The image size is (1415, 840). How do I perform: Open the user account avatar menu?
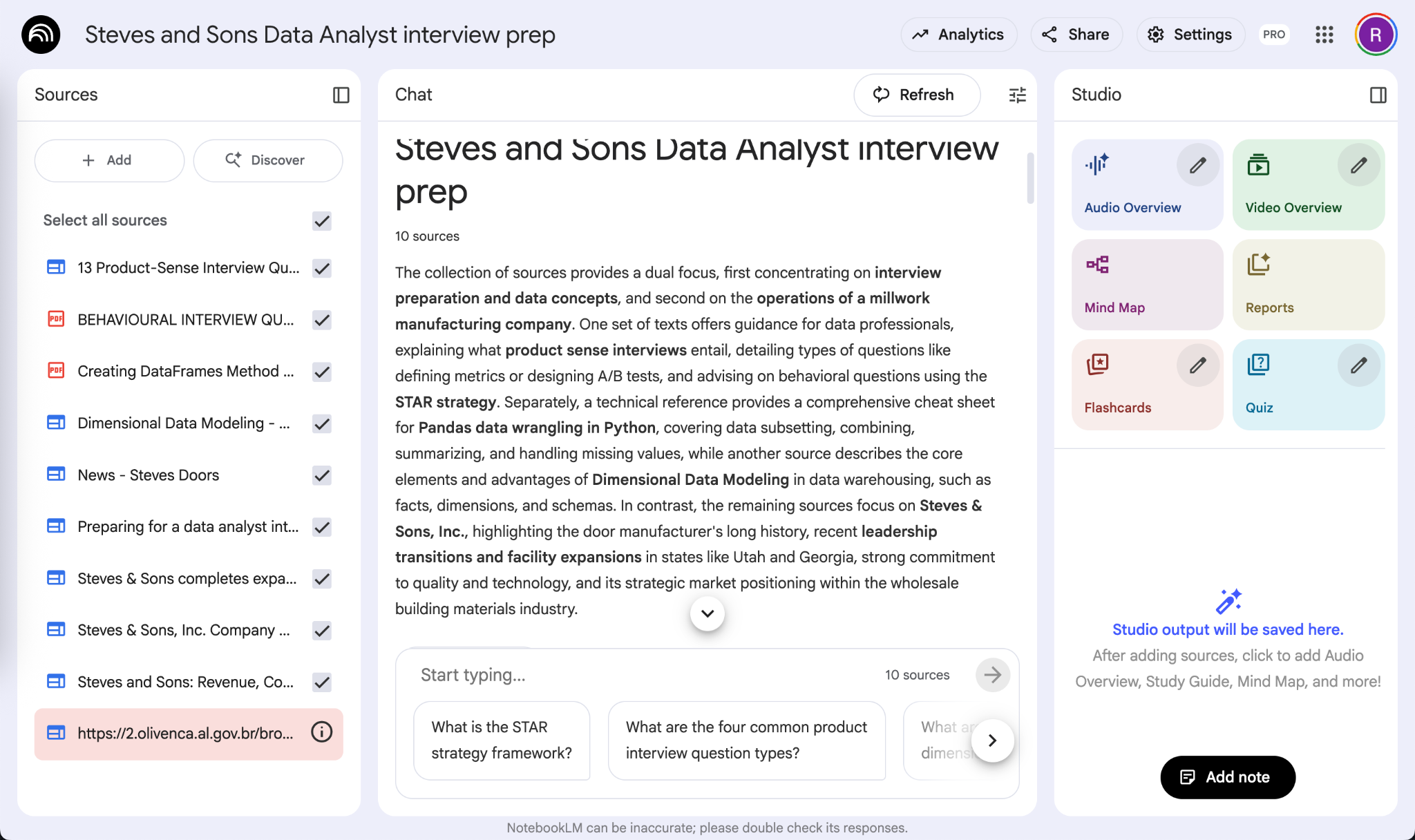pos(1376,35)
